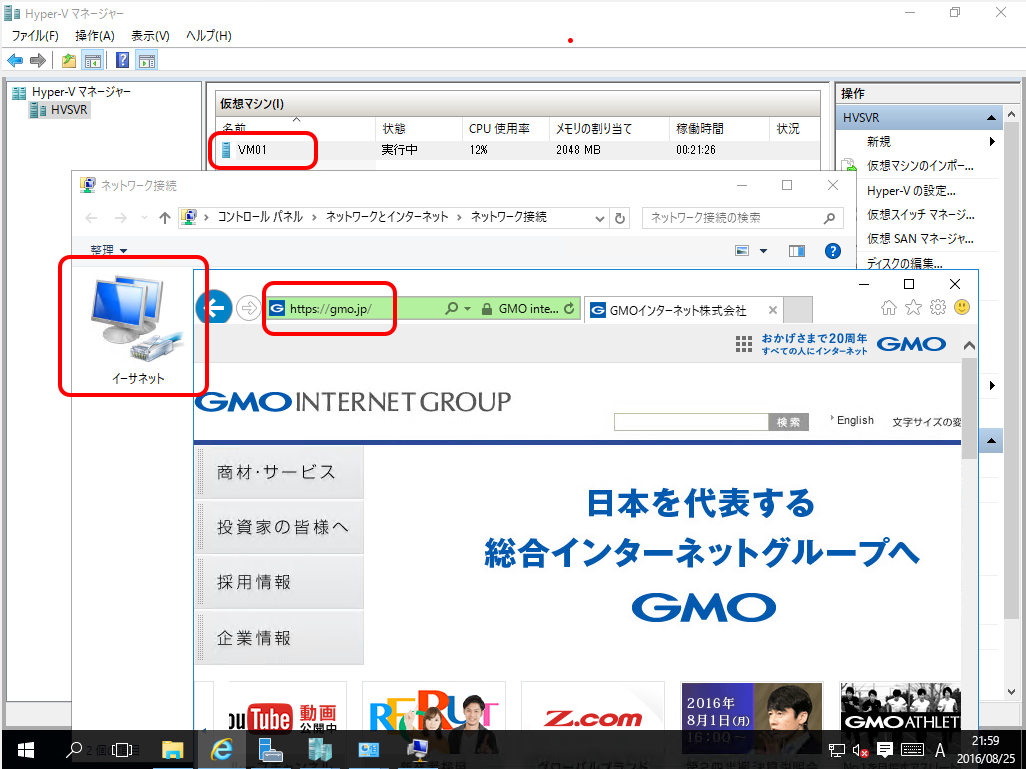1026x769 pixels.
Task: Expand the view options dropdown arrow in ネットワーク接続
Action: tap(763, 251)
